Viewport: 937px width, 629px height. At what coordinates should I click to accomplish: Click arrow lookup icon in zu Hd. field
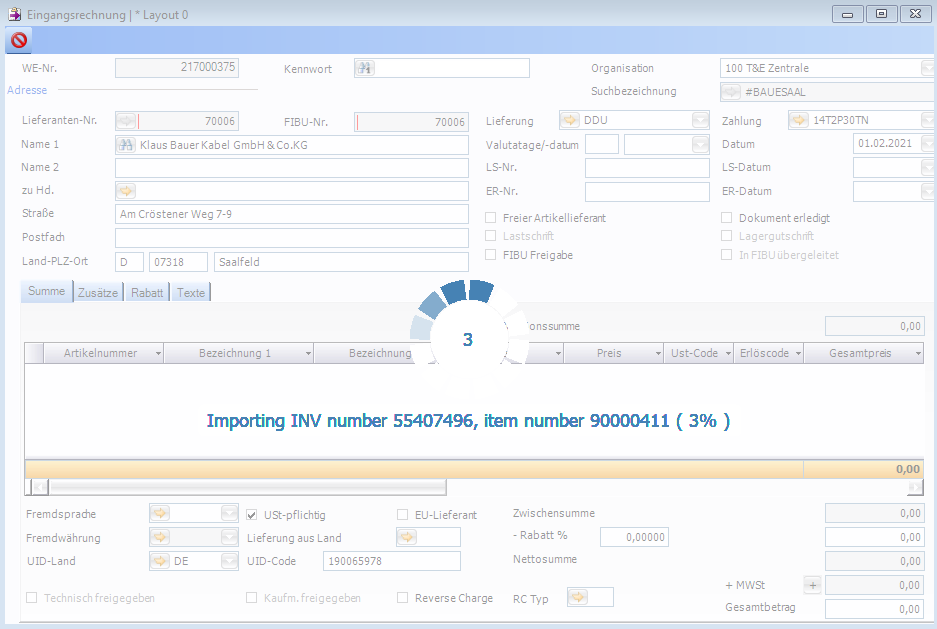pos(126,191)
